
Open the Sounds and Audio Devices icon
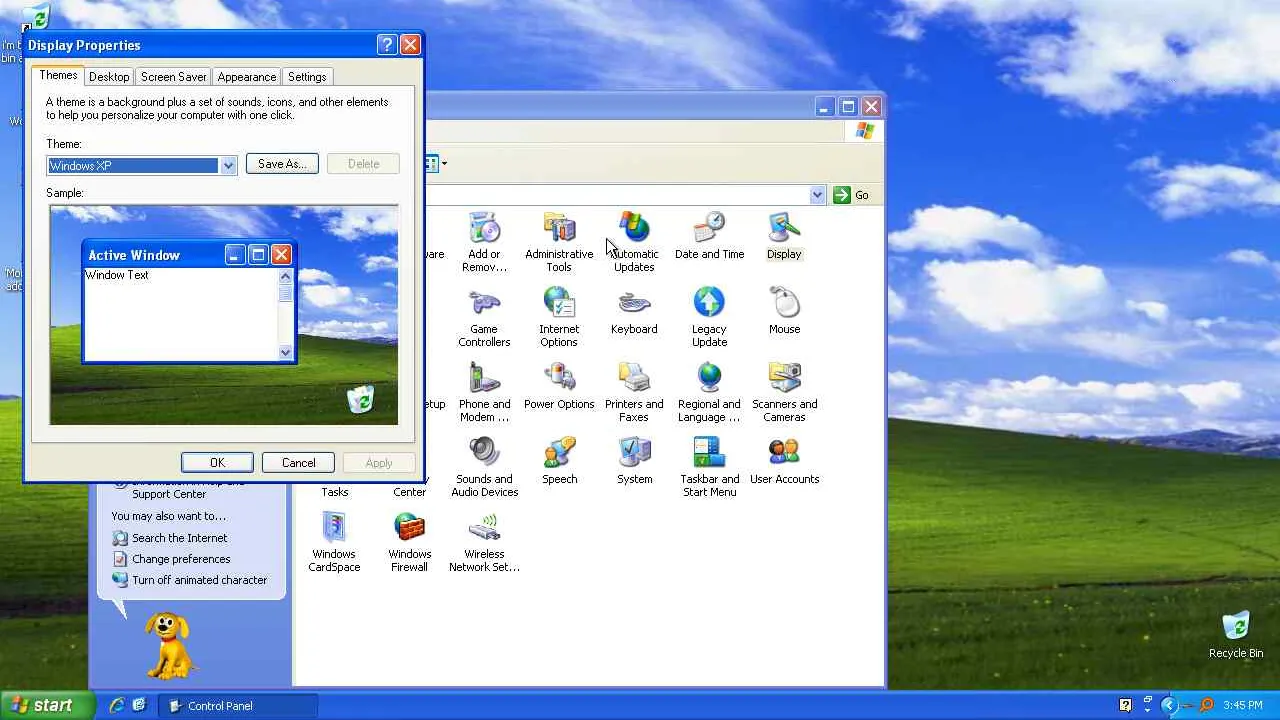coord(484,467)
